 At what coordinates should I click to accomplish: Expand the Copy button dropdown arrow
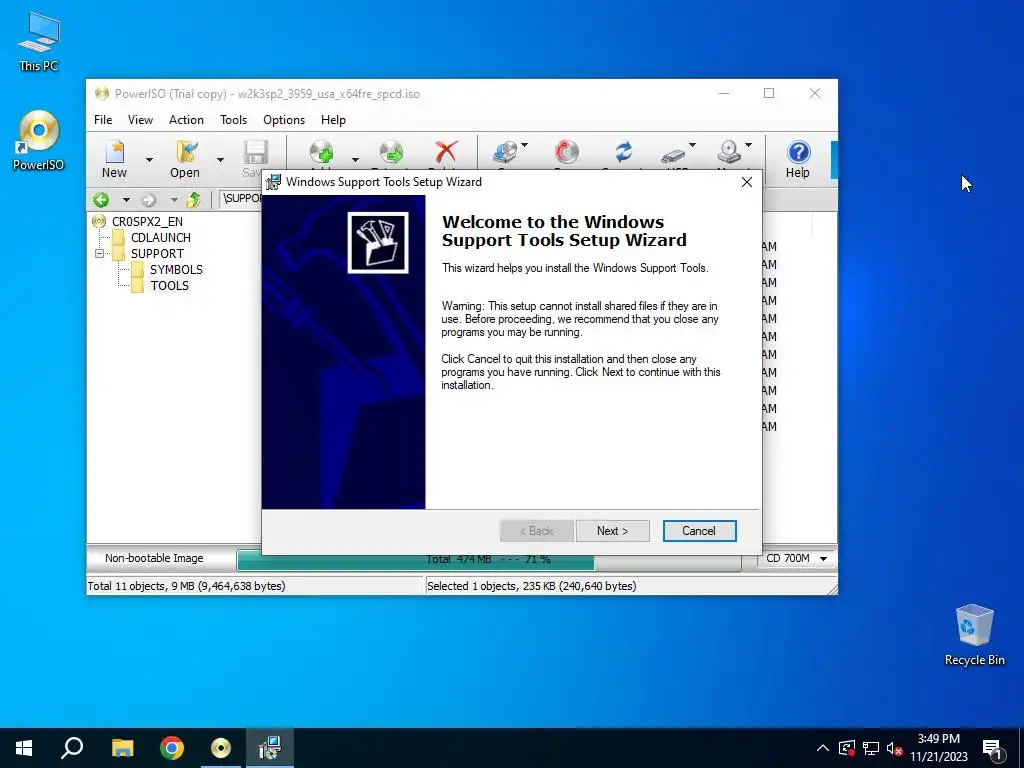(x=524, y=146)
